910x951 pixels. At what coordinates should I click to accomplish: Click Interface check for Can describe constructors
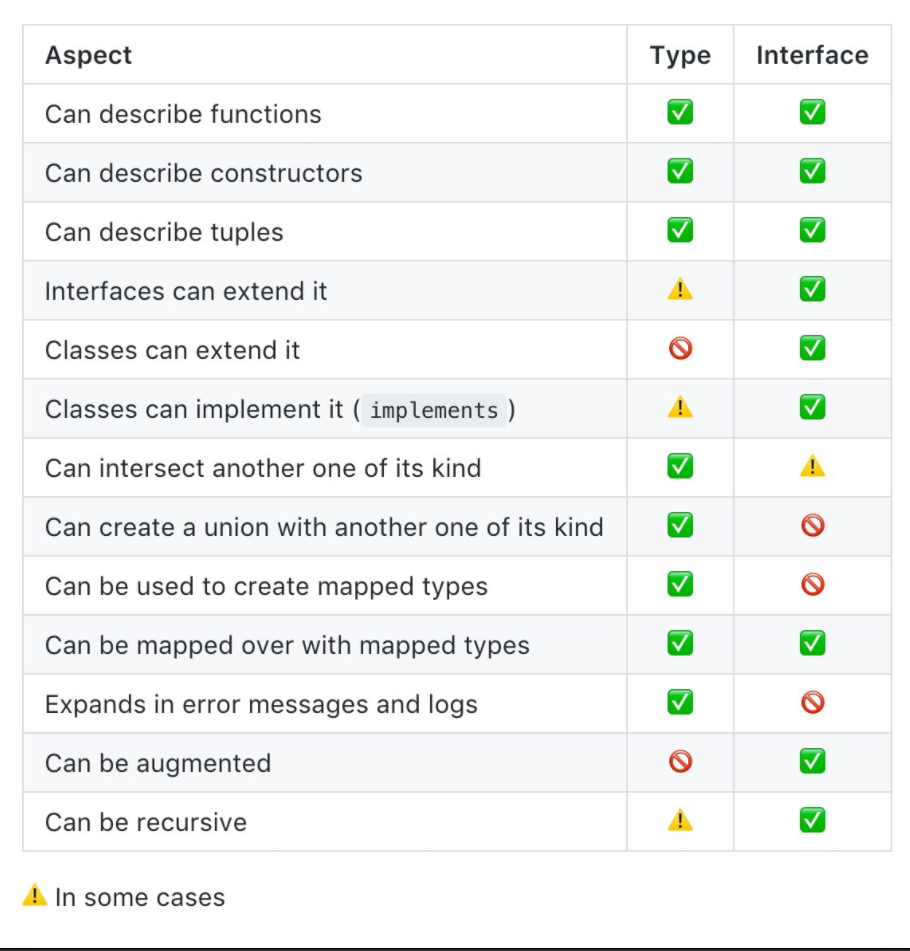click(x=812, y=172)
